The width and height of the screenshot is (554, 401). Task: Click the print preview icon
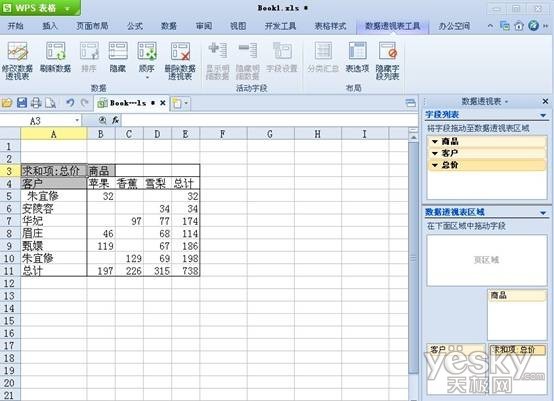tap(51, 103)
